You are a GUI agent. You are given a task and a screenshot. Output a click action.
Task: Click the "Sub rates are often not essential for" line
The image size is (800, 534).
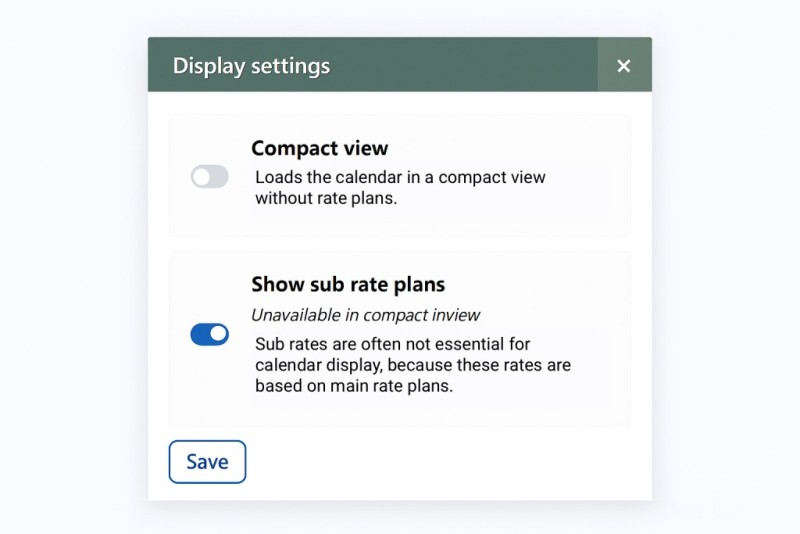click(392, 344)
